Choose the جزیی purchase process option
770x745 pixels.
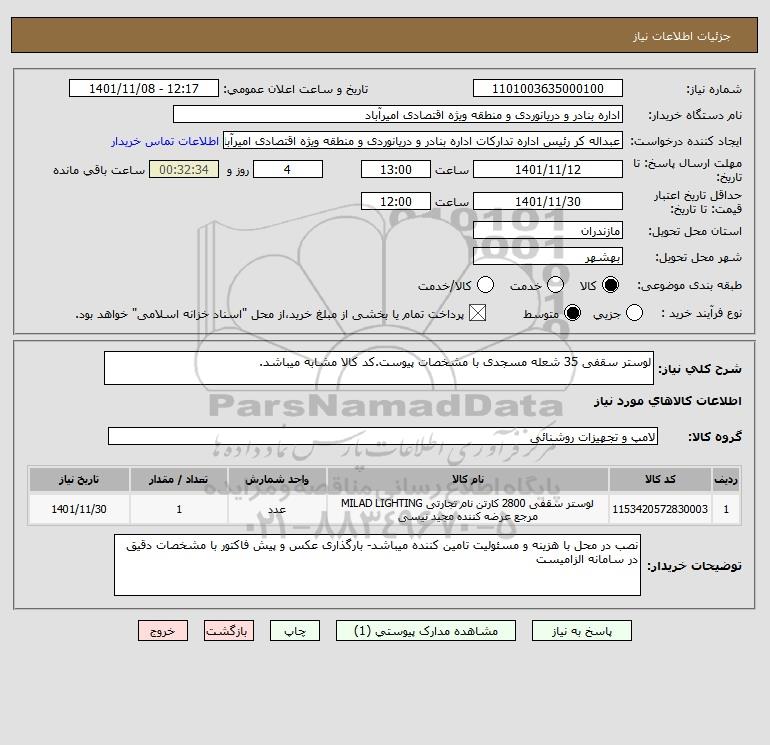tap(634, 313)
